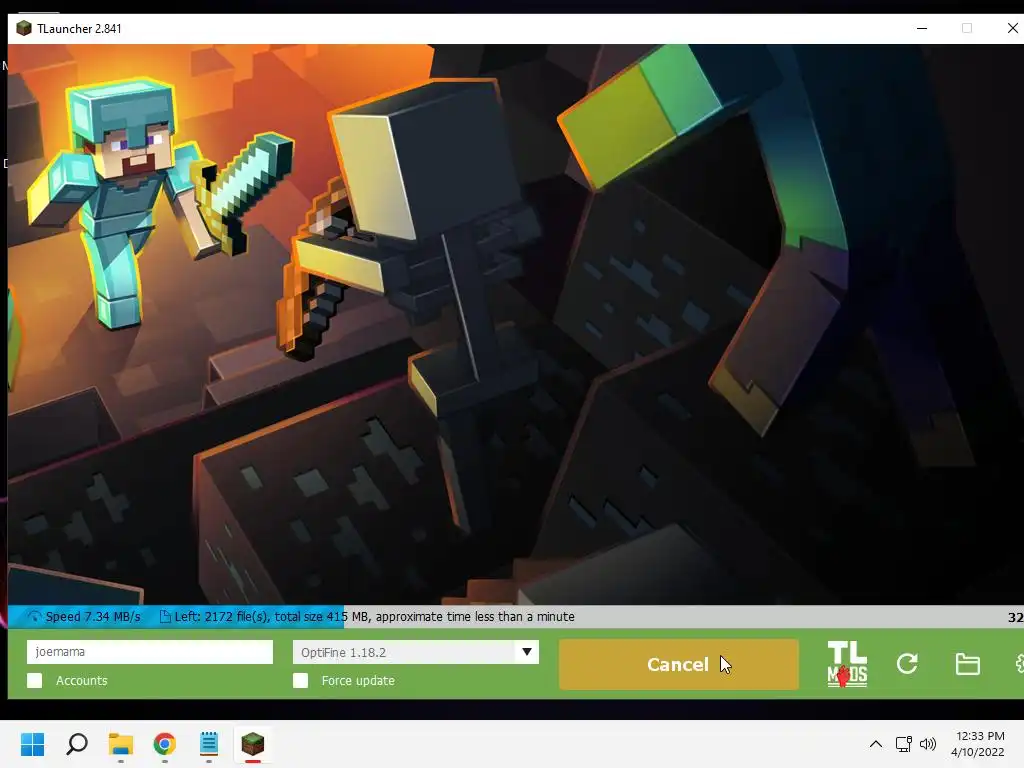
Task: Click the refresh versions icon
Action: point(907,664)
